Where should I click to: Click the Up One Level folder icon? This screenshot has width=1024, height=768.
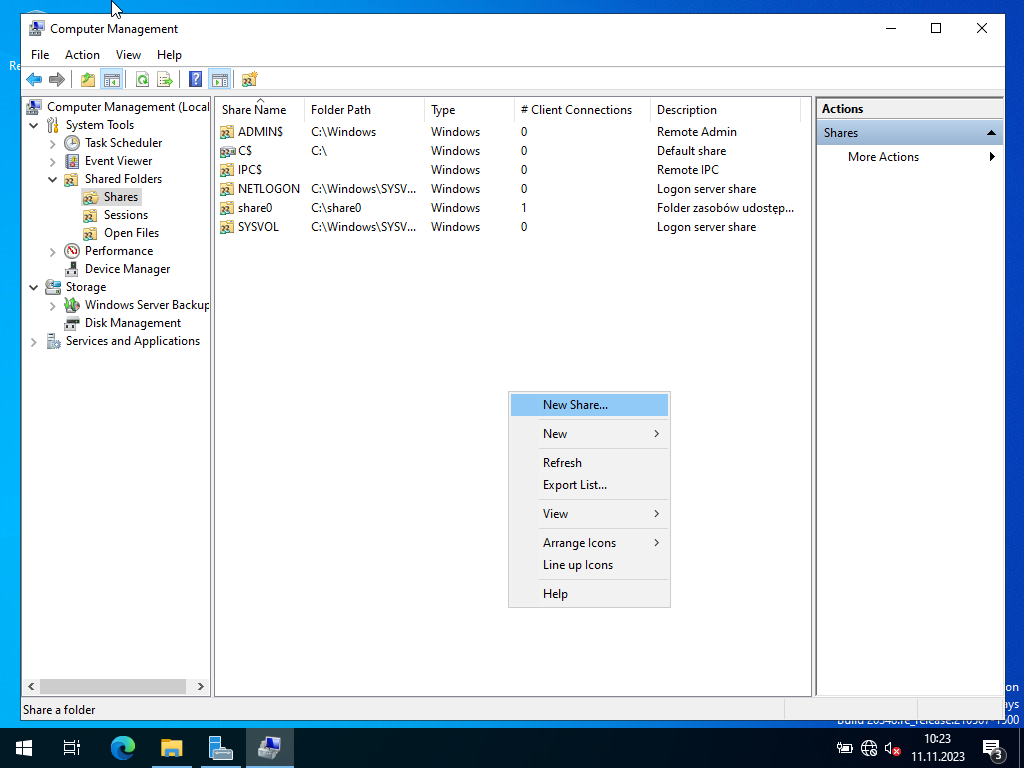(88, 79)
